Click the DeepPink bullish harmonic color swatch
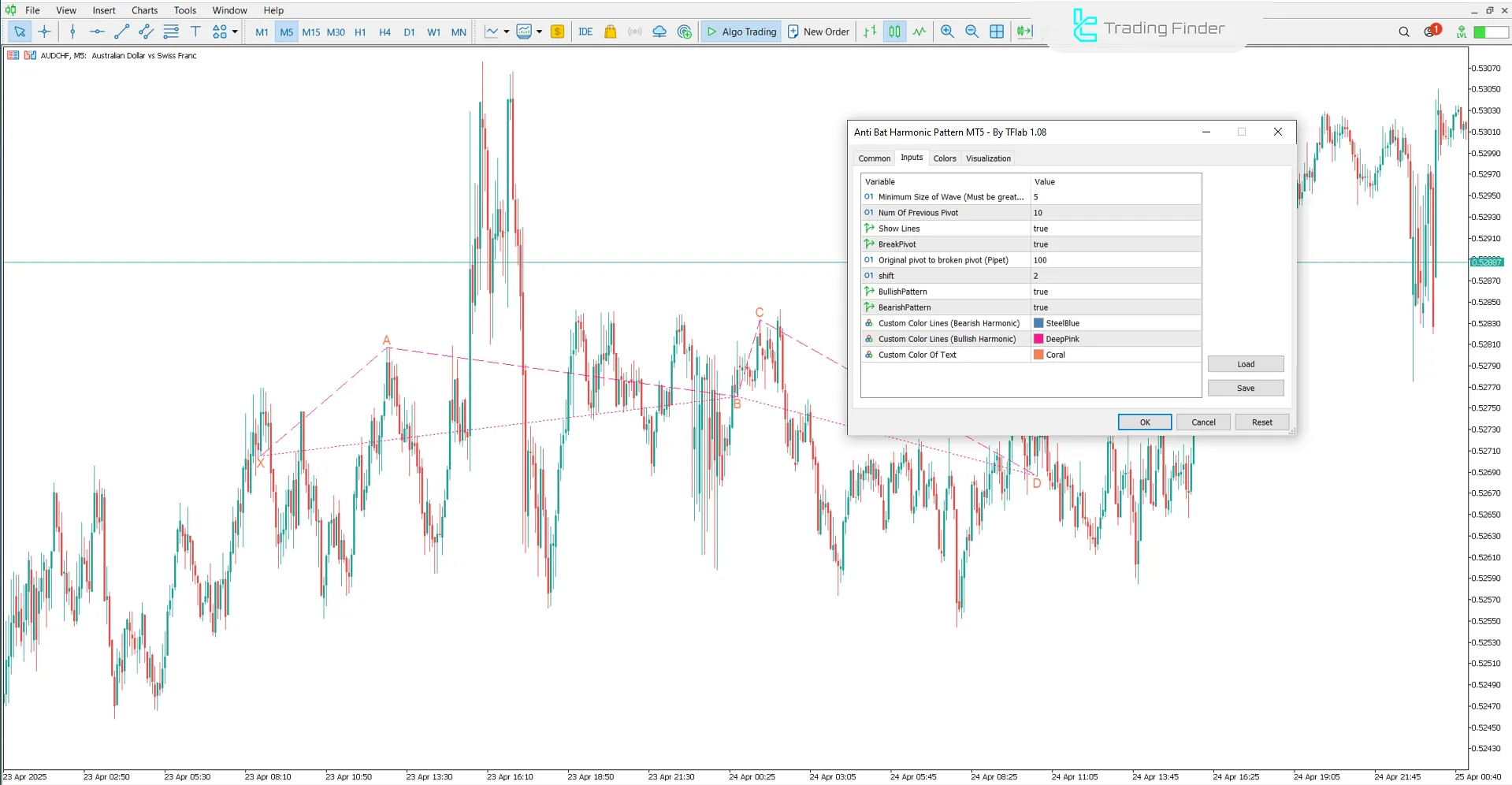This screenshot has height=785, width=1512. (x=1038, y=339)
